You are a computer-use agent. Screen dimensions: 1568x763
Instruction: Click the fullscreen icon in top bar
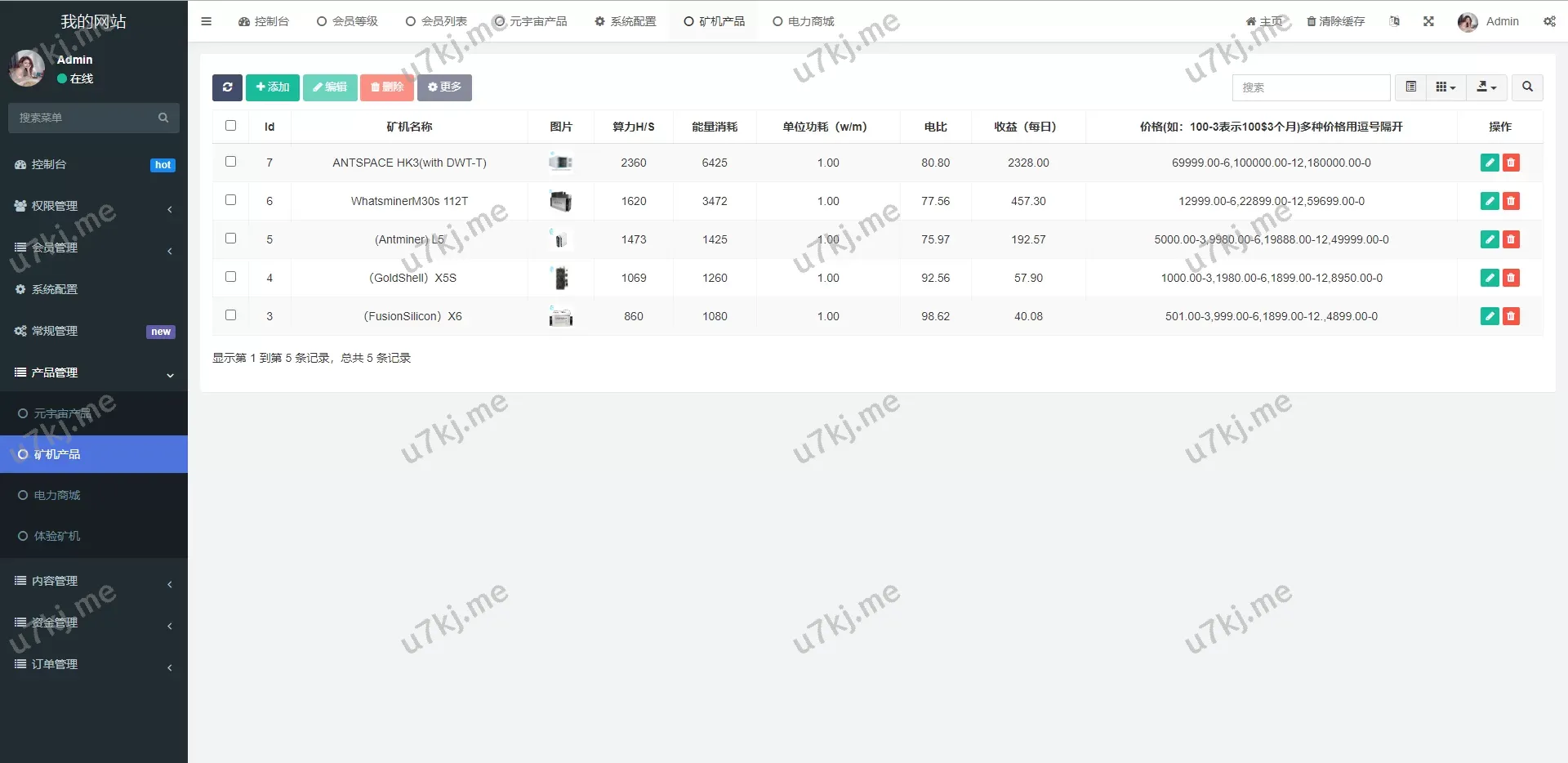coord(1428,21)
